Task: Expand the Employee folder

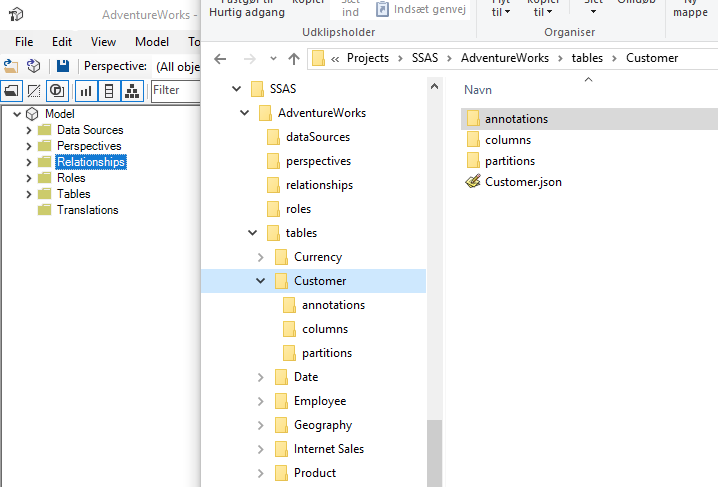Action: [x=261, y=401]
